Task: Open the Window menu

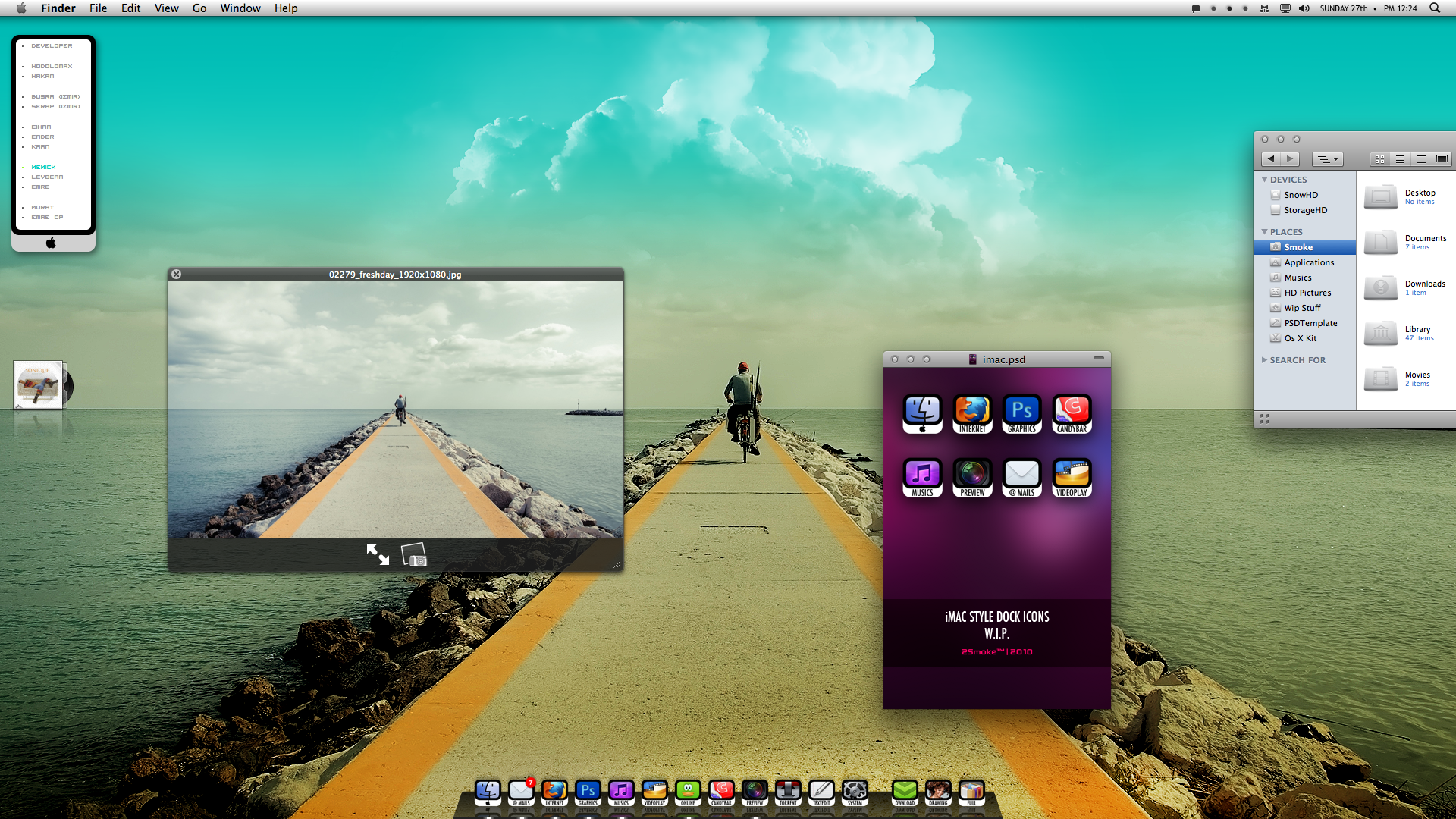Action: point(240,8)
